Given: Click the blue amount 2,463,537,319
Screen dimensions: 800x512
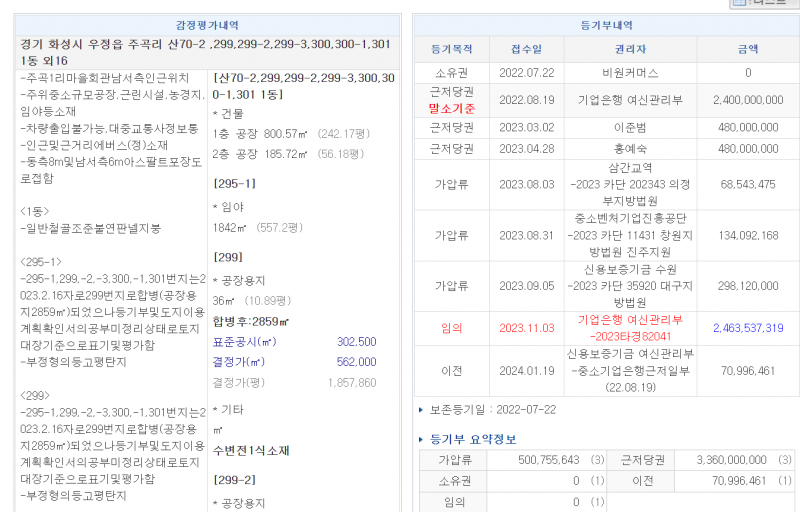Looking at the screenshot, I should click(x=747, y=327).
